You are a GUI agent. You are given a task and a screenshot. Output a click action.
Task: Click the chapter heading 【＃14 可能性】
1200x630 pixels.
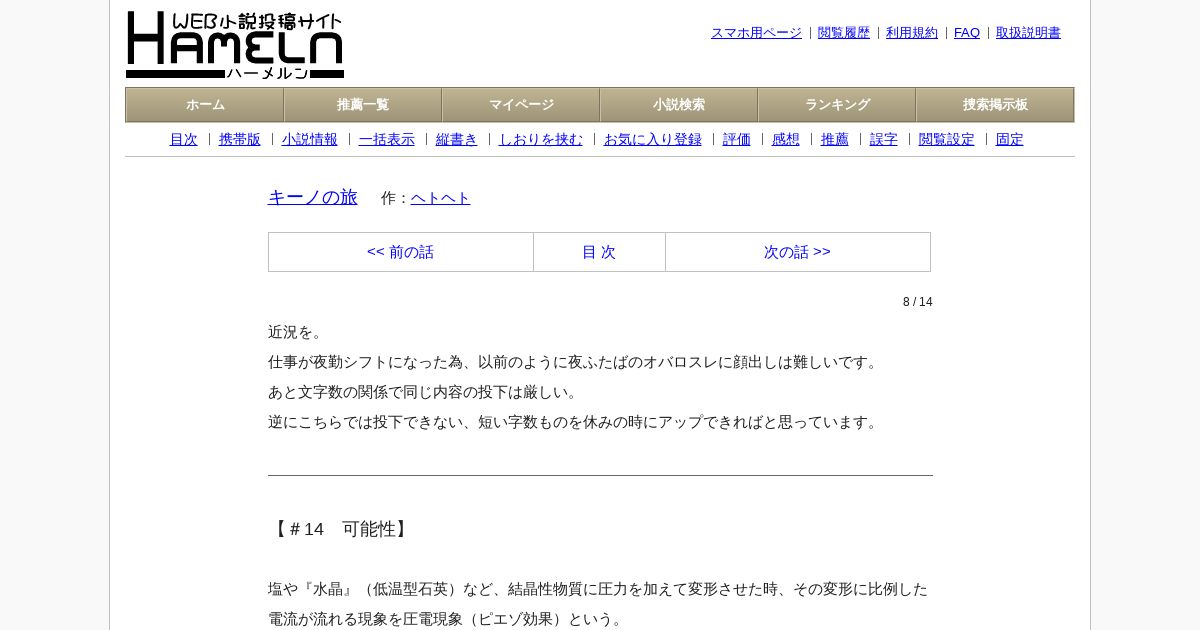click(x=341, y=529)
